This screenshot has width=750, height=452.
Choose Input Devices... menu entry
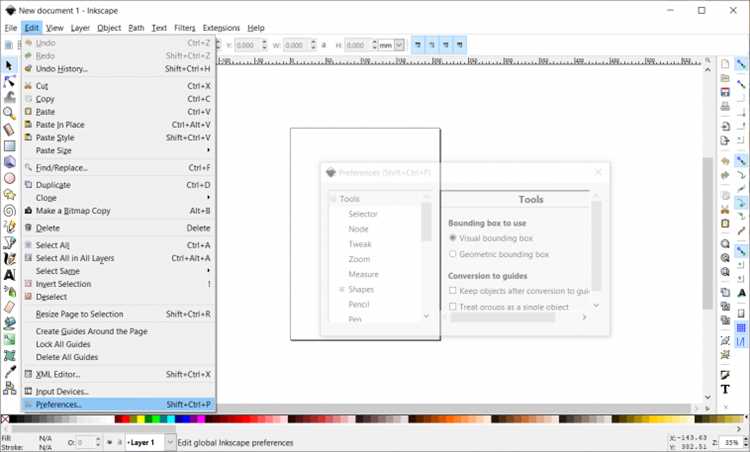[x=118, y=391]
